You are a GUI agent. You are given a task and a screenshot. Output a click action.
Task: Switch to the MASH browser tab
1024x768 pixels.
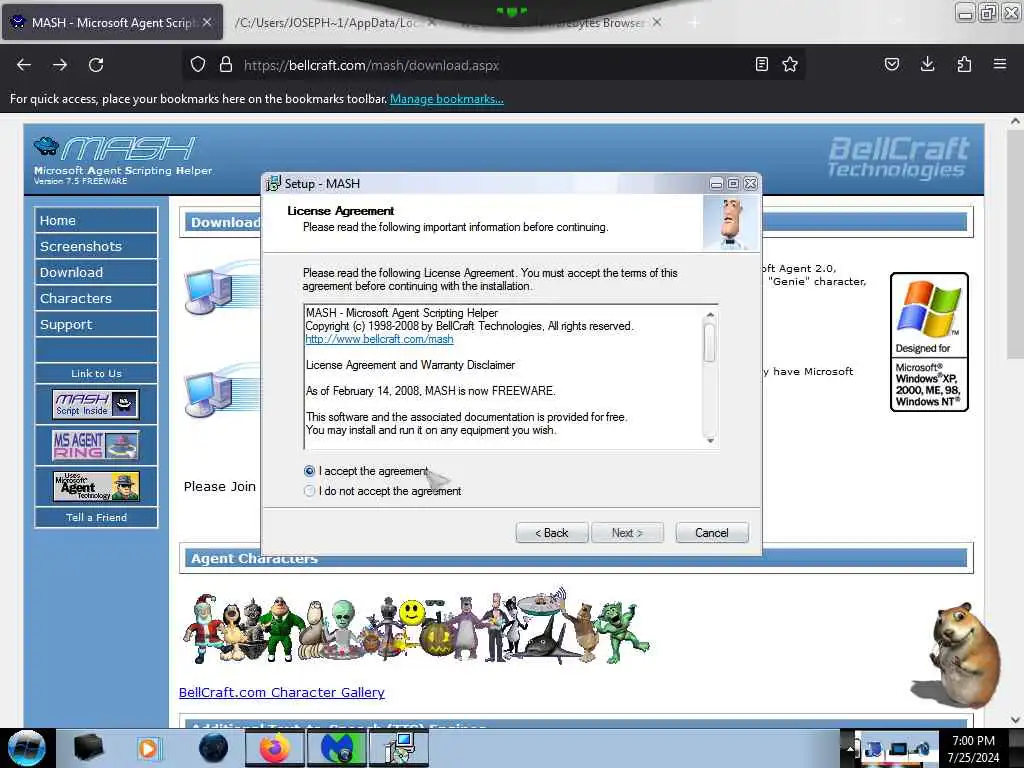(112, 23)
